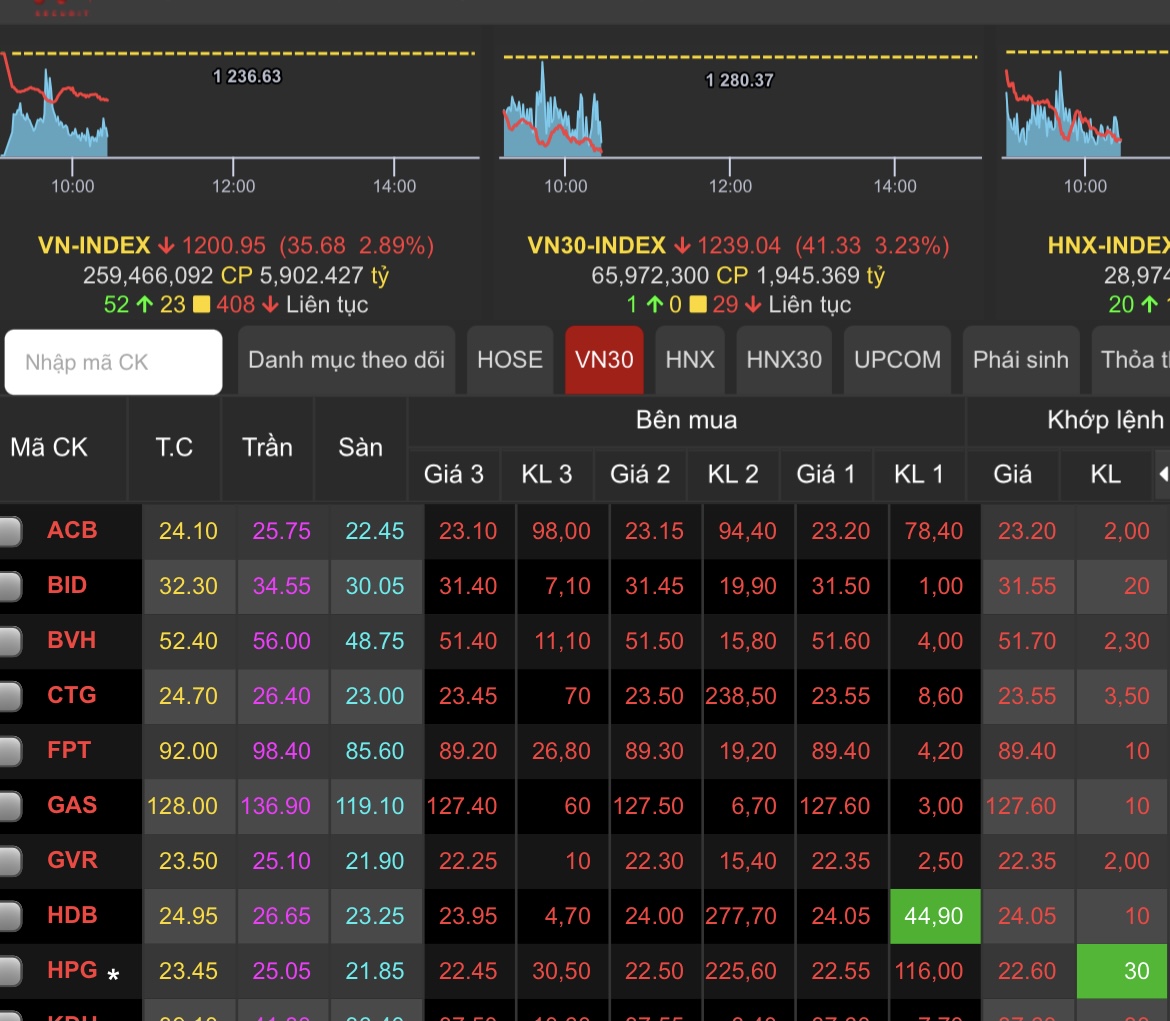Tick the checkbox for GAS row
1170x1021 pixels.
point(10,806)
